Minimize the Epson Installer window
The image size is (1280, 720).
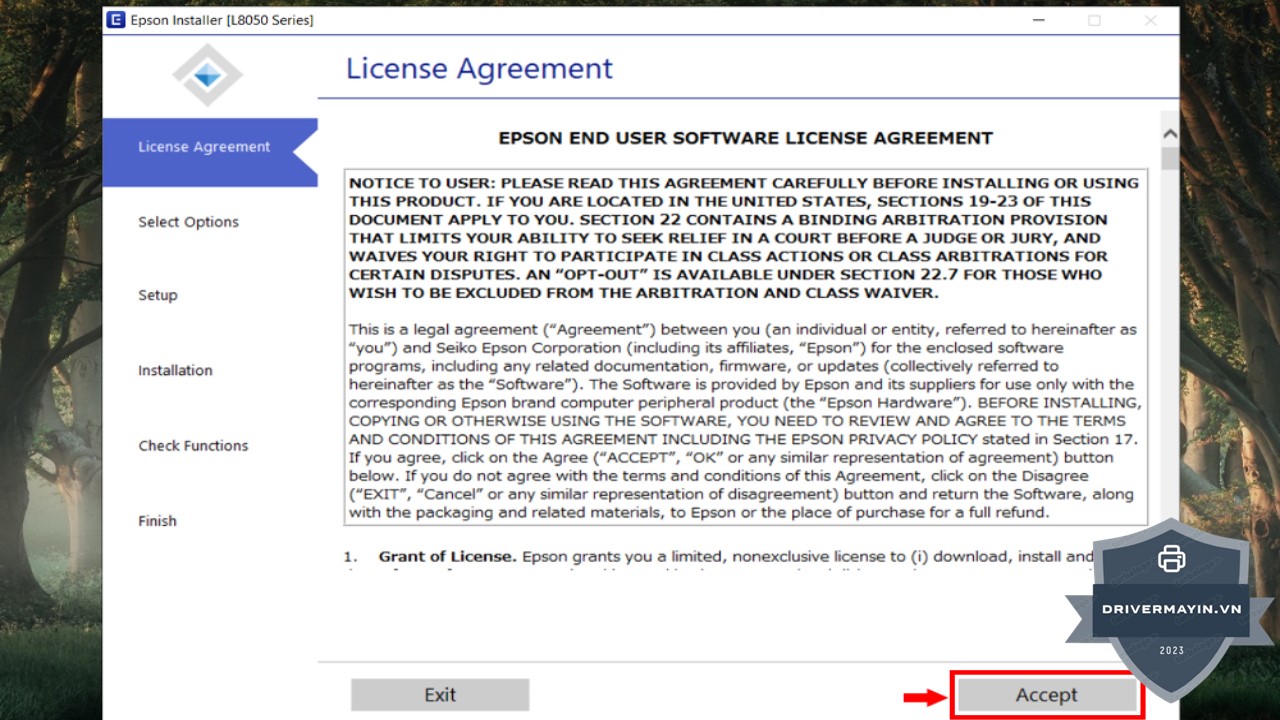pyautogui.click(x=1040, y=20)
